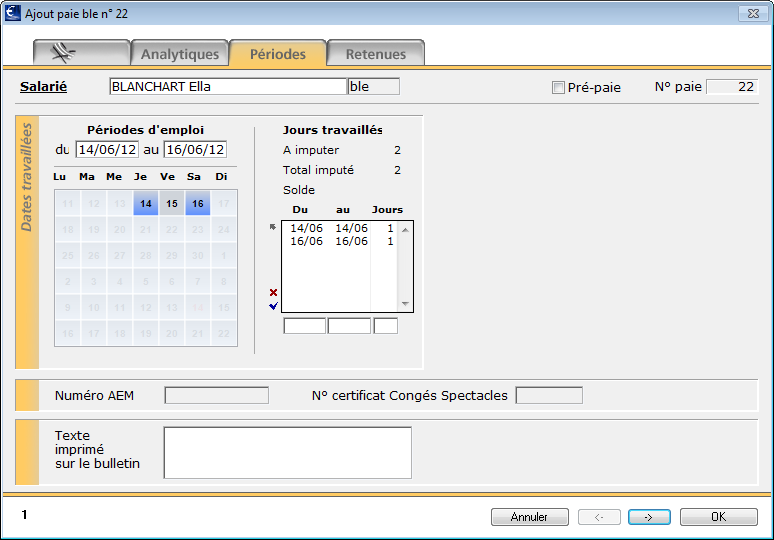Image resolution: width=774 pixels, height=540 pixels.
Task: Deselect calendar day 16
Action: [x=198, y=203]
